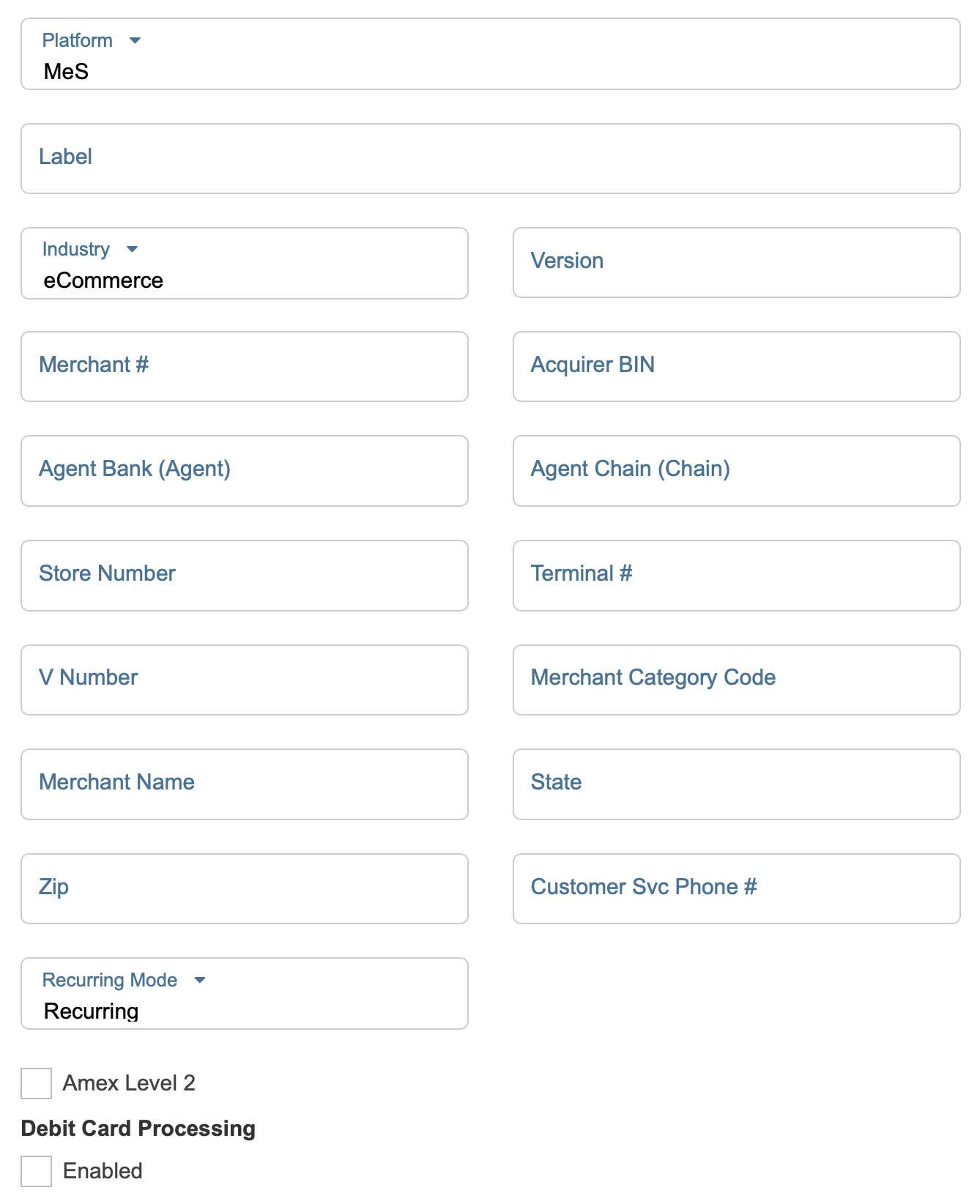
Task: Click the Platform caret arrow icon
Action: point(135,40)
